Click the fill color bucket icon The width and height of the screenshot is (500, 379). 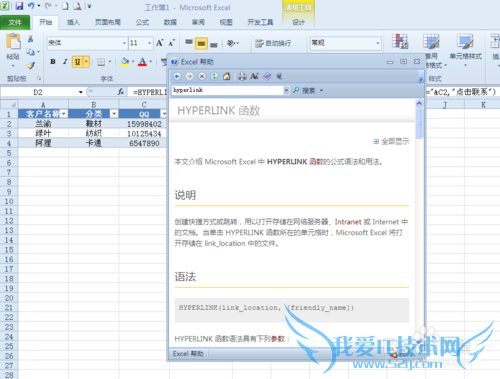[x=125, y=62]
